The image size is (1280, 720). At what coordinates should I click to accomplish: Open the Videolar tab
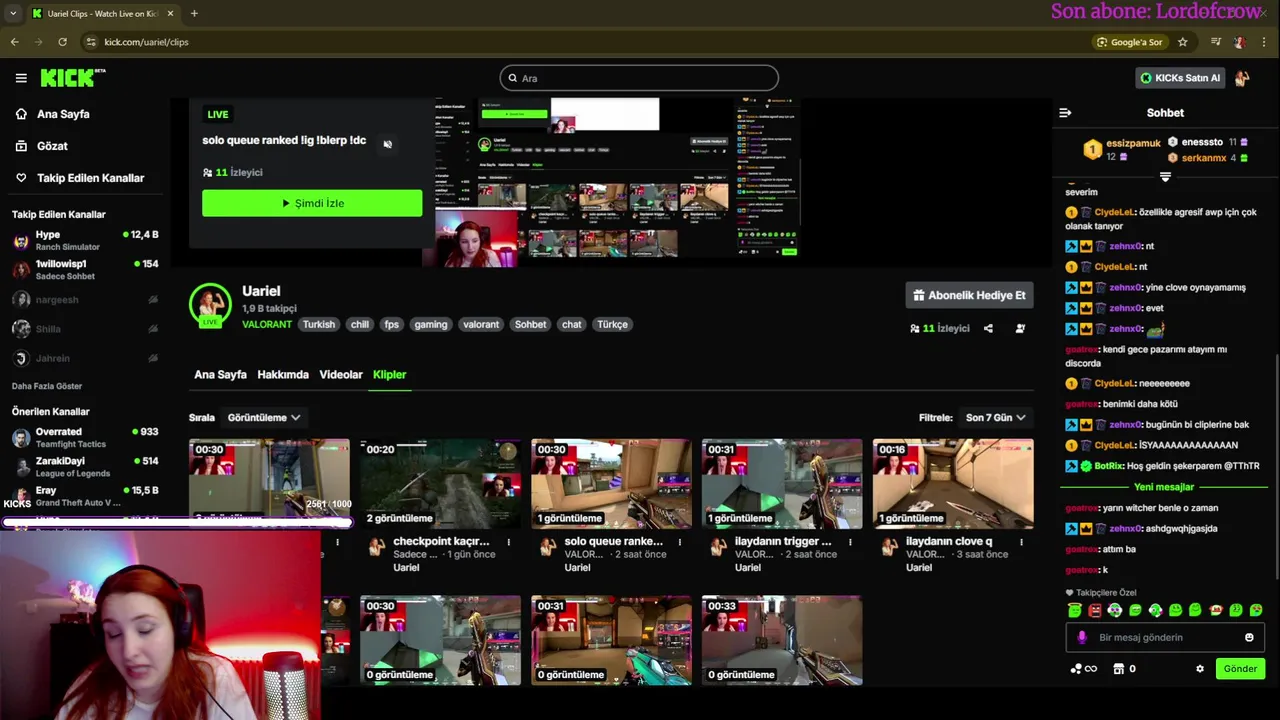point(341,374)
